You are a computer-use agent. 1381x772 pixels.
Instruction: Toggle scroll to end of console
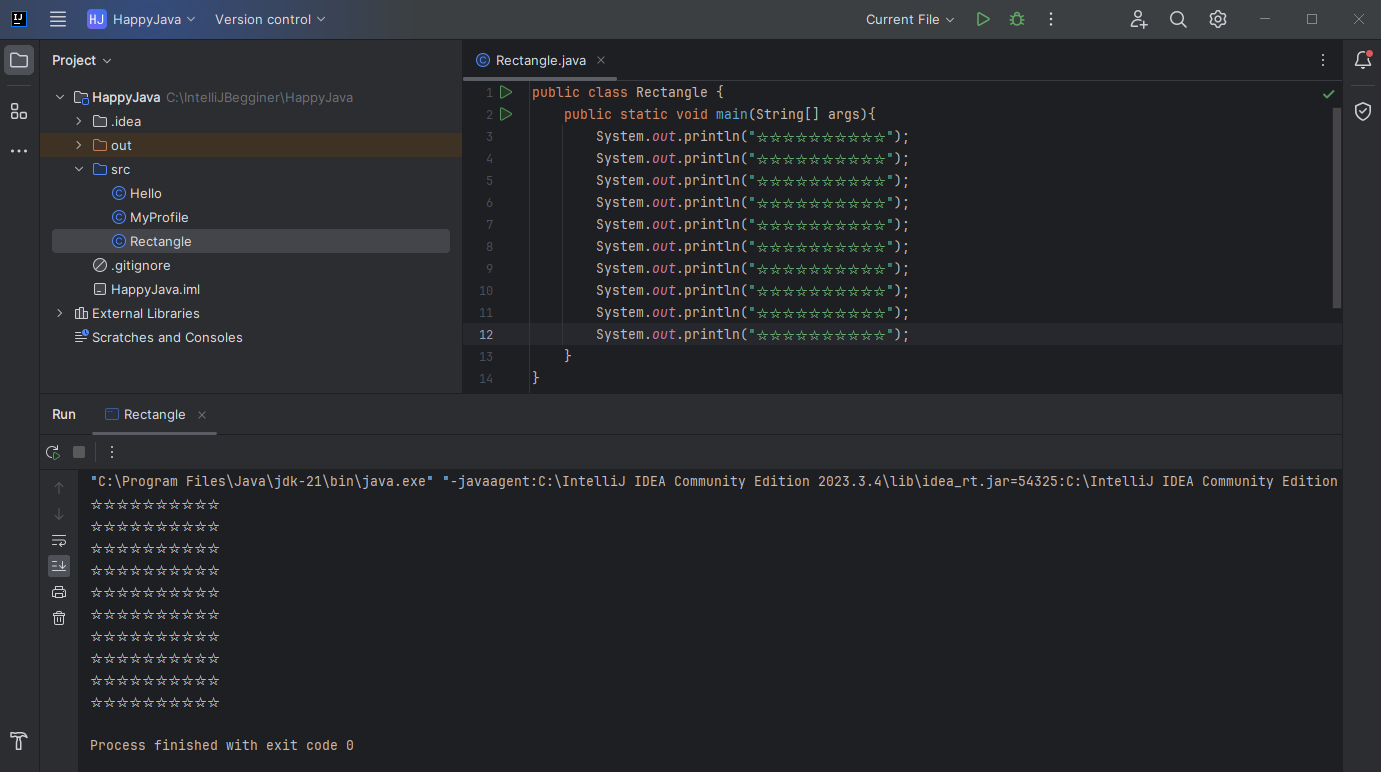59,566
